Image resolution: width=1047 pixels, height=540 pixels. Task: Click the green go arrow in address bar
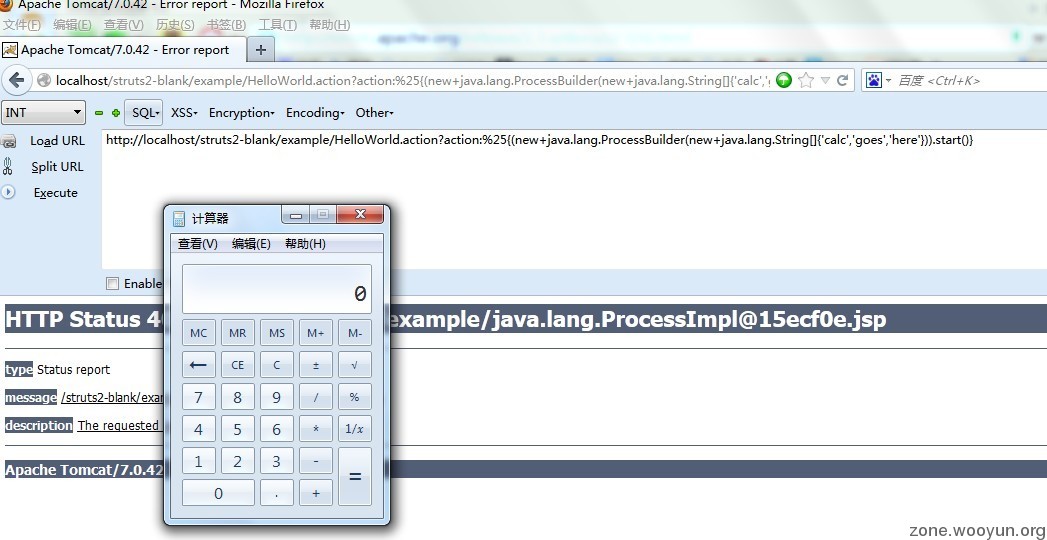pos(785,81)
